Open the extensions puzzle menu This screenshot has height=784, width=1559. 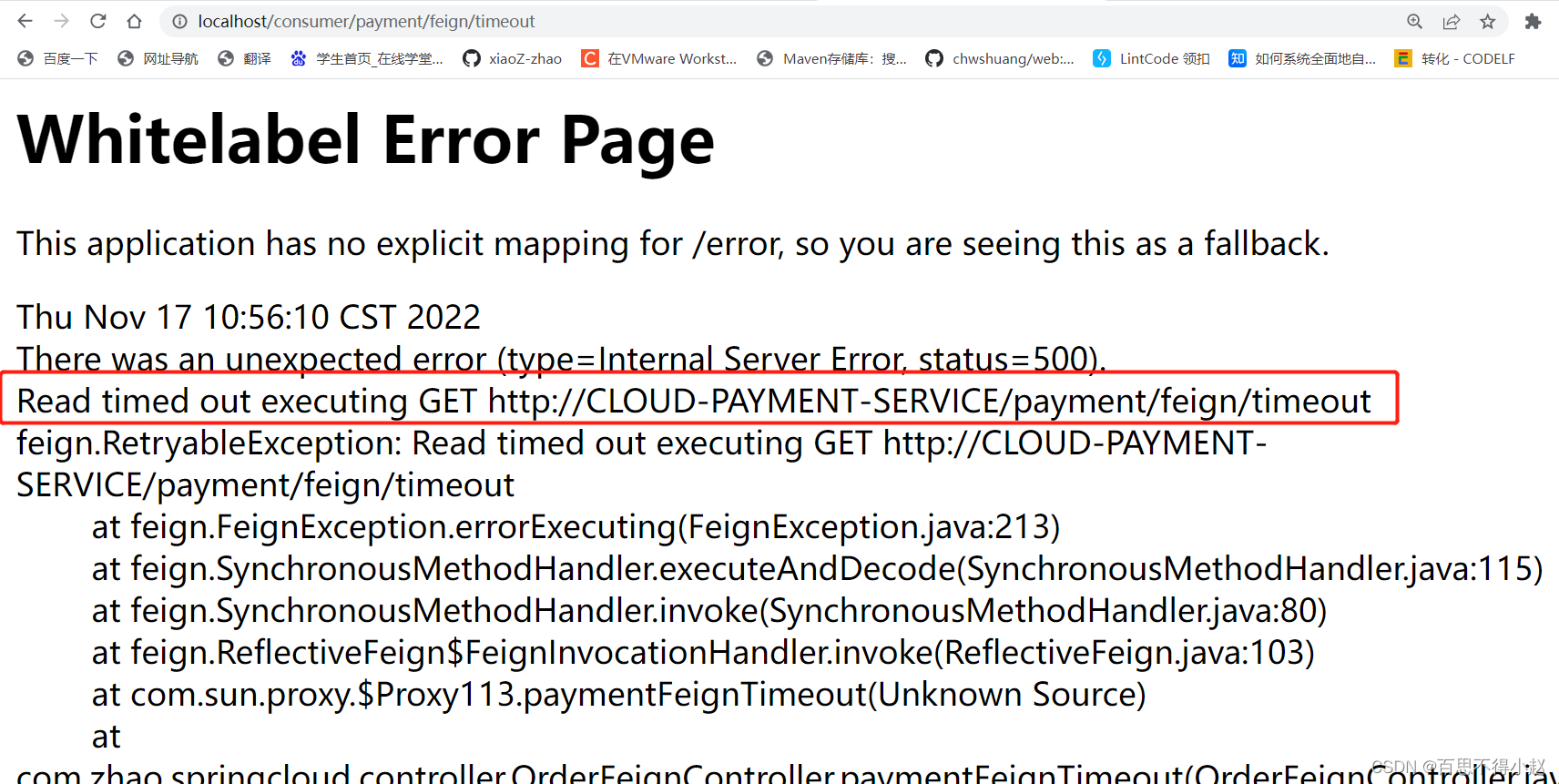pyautogui.click(x=1534, y=21)
